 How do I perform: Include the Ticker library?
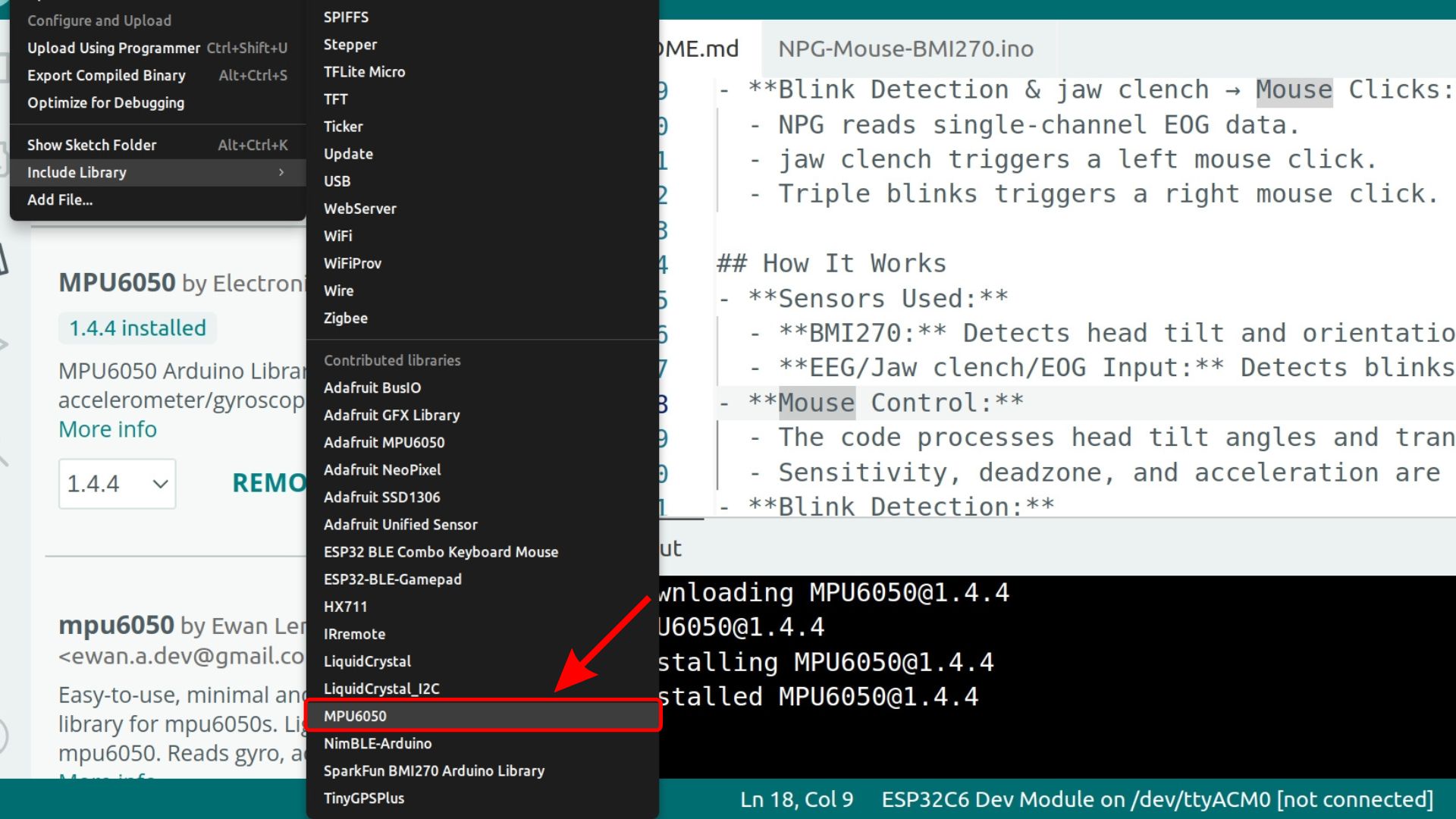[x=482, y=126]
